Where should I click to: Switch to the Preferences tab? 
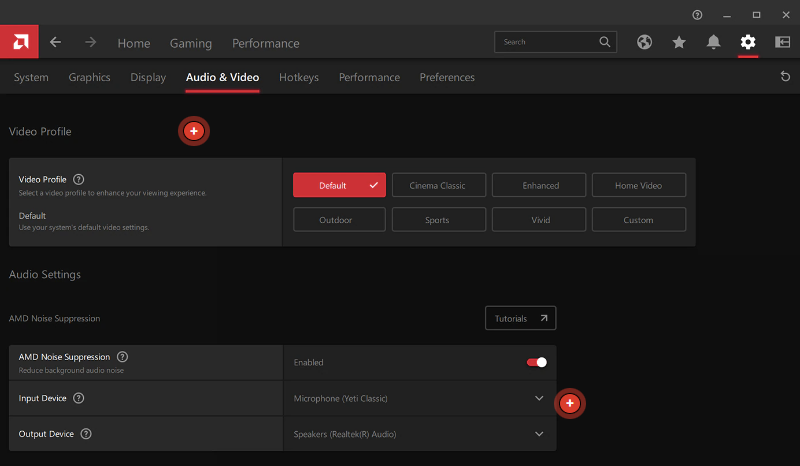coord(447,77)
